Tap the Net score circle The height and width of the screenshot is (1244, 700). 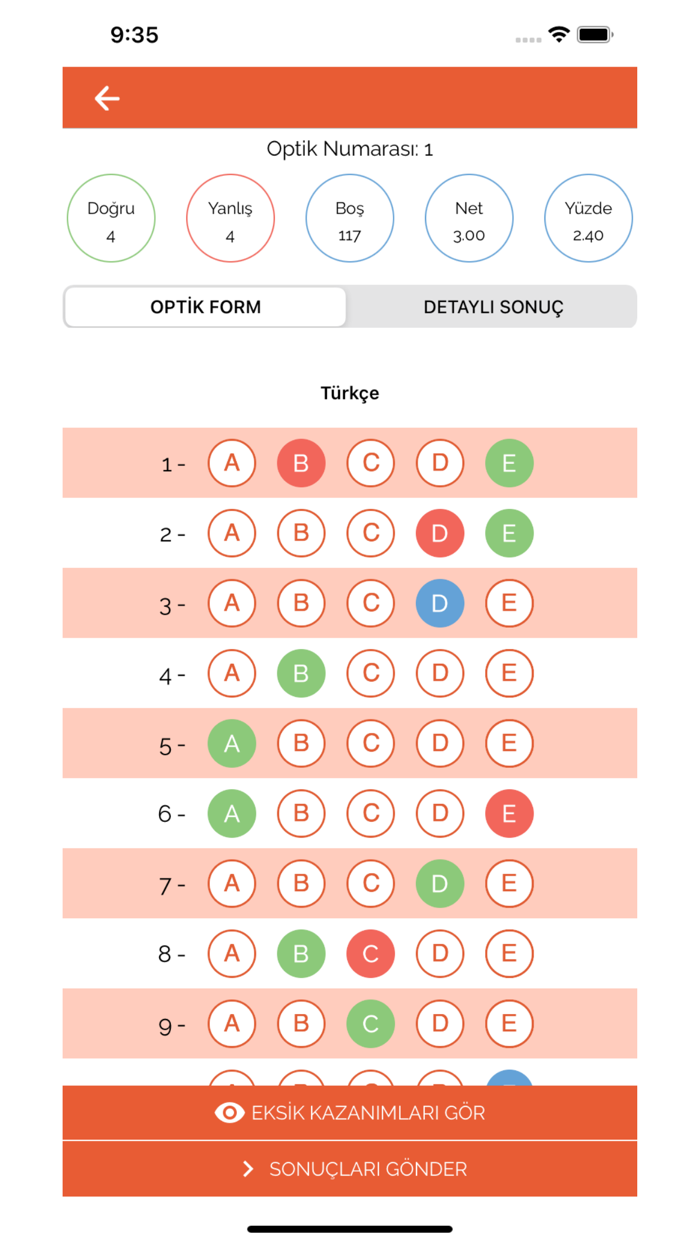point(469,219)
